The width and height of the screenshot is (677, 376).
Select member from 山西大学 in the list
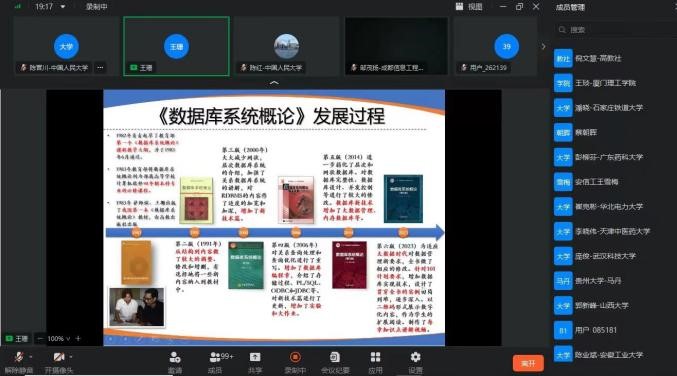tap(615, 306)
